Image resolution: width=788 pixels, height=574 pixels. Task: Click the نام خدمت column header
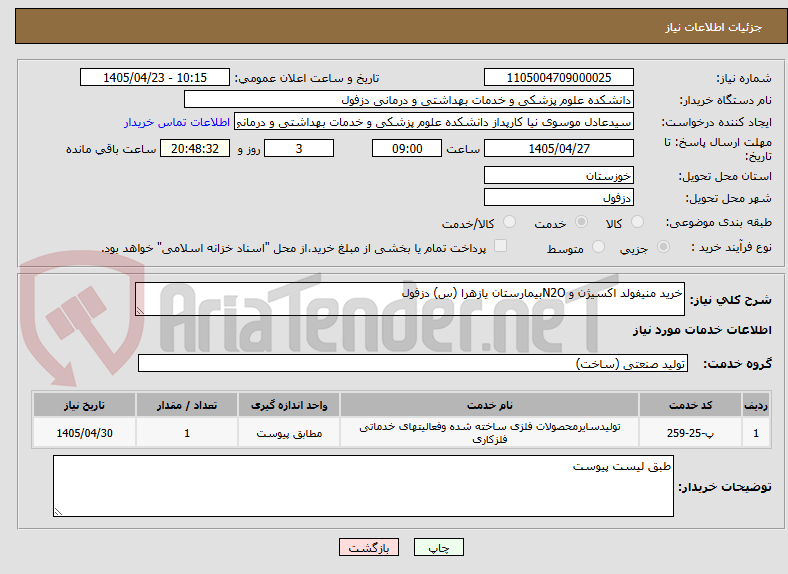click(x=489, y=405)
